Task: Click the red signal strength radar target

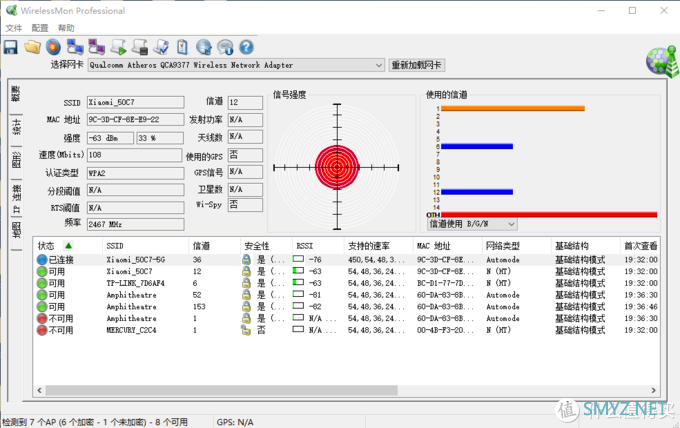Action: (337, 167)
